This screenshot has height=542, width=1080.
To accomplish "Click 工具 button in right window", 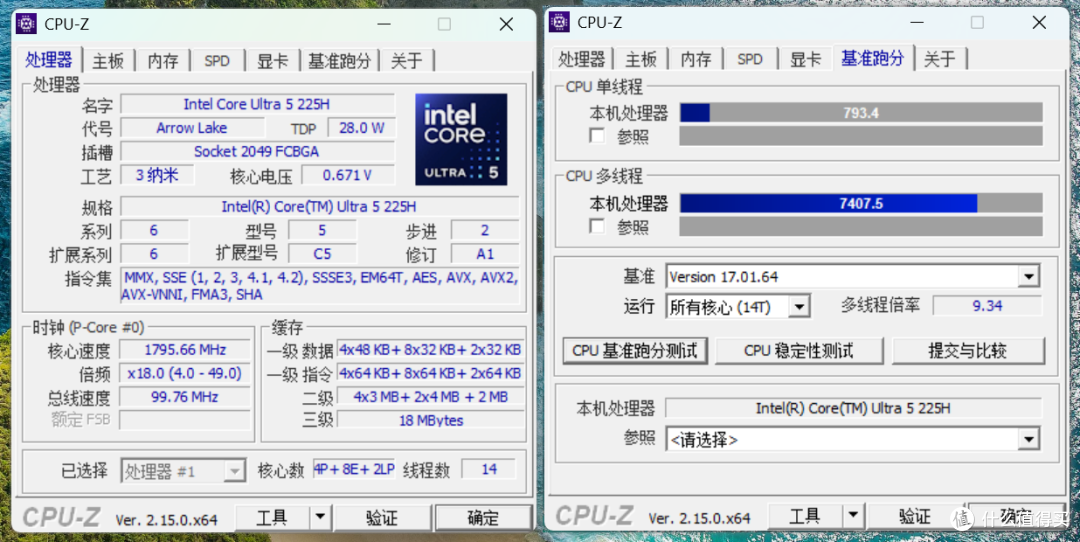I will coord(806,515).
